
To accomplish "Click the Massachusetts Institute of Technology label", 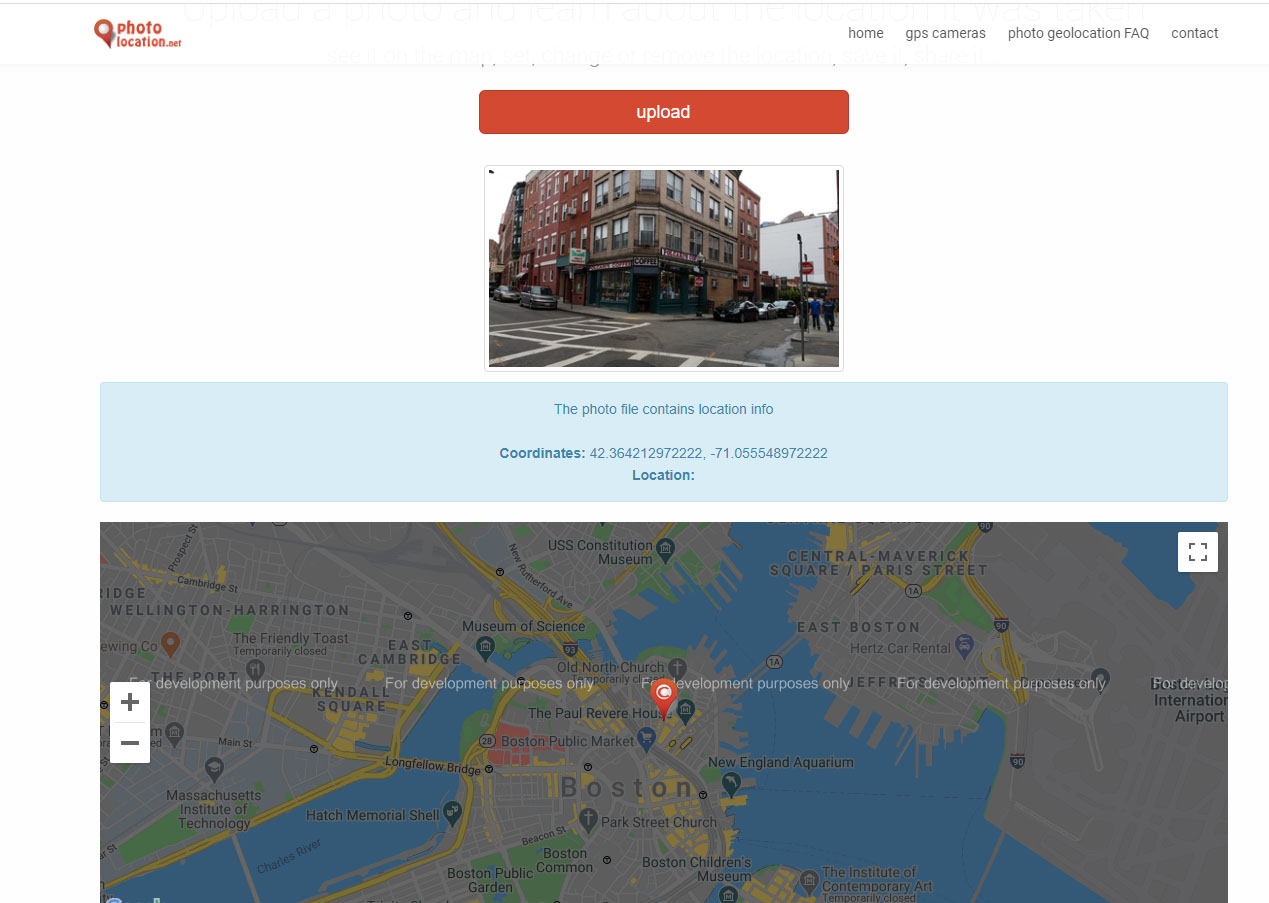I will click(x=214, y=809).
